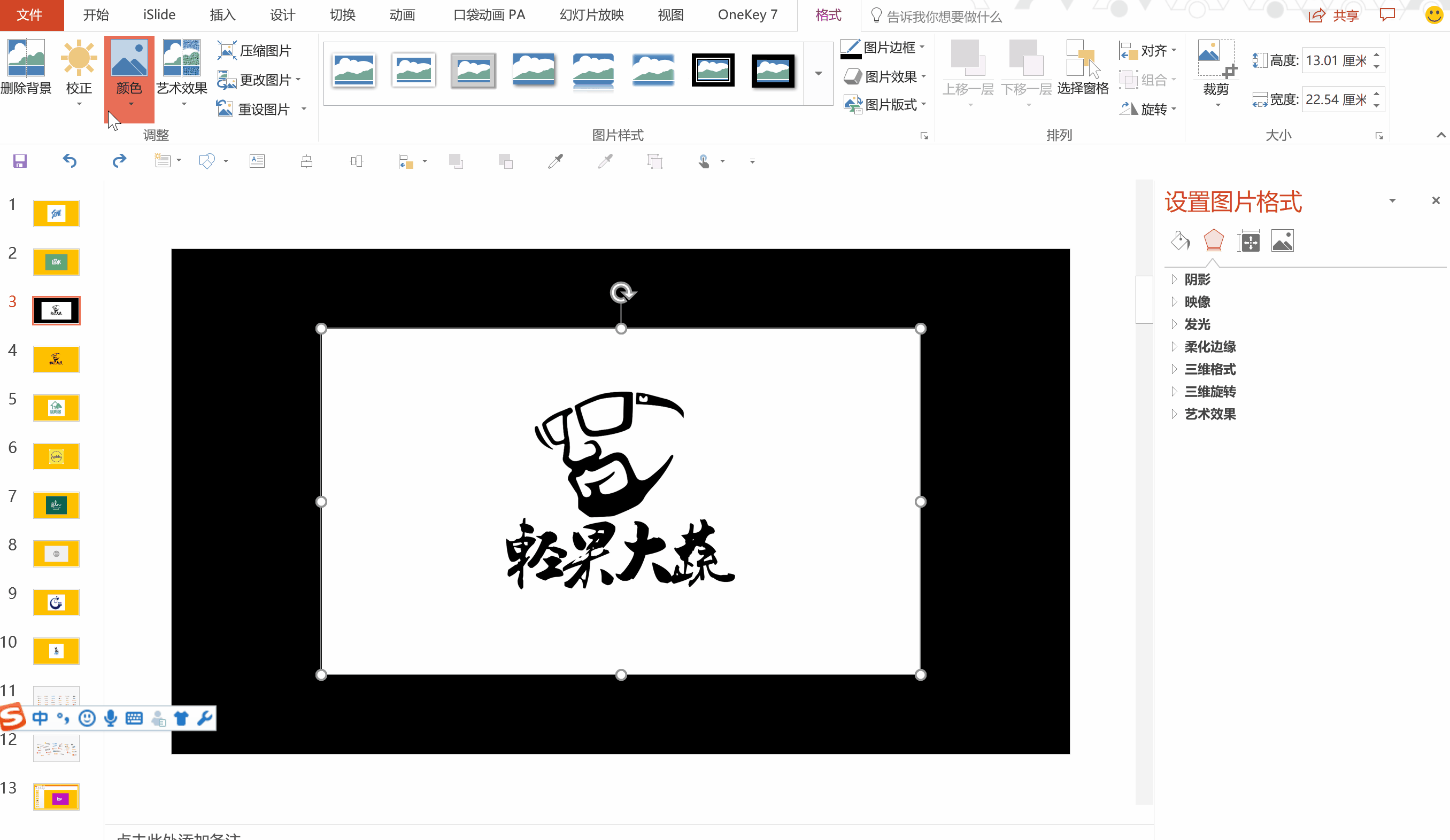Switch to the 动画 (Animations) tab
Screen dimensions: 1450x840
[402, 15]
